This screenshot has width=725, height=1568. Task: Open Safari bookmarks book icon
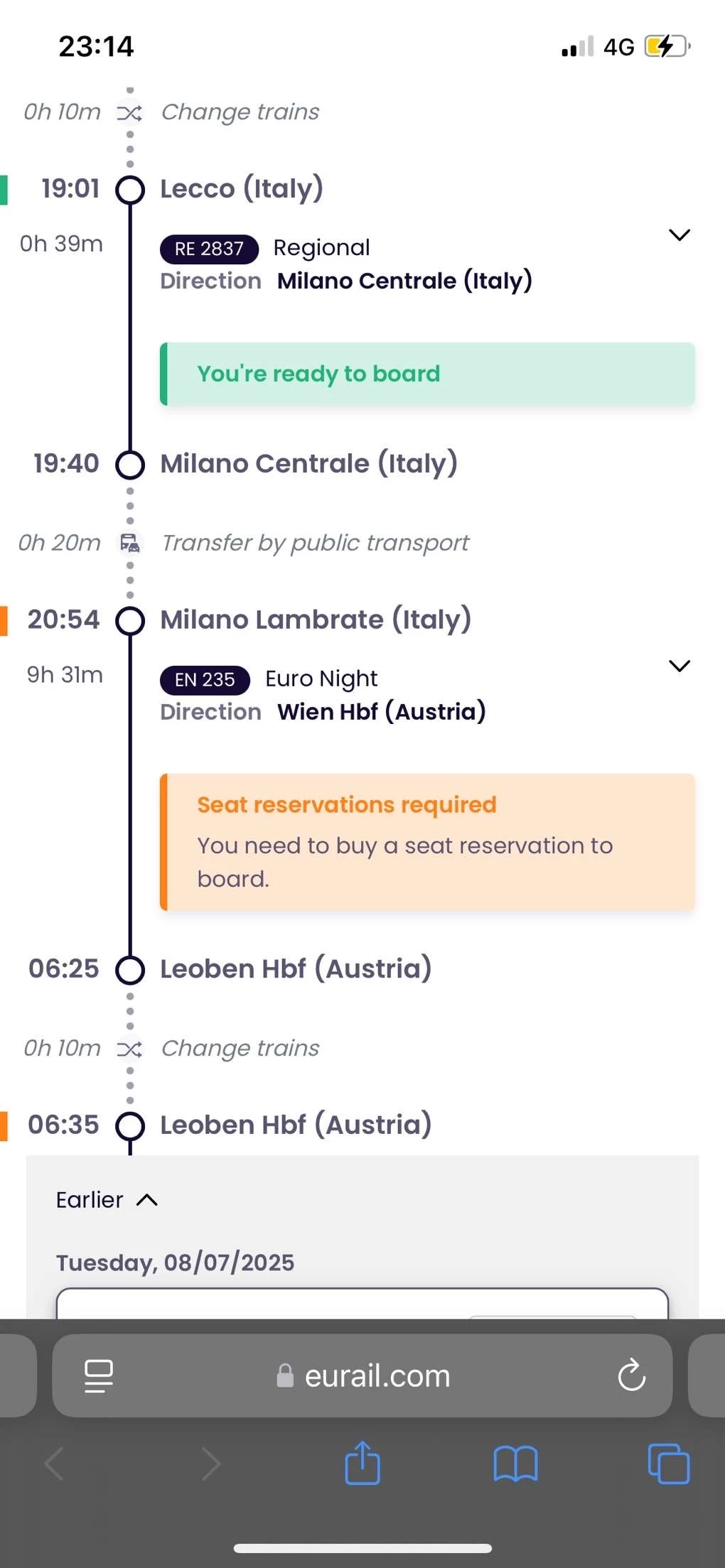click(515, 1463)
